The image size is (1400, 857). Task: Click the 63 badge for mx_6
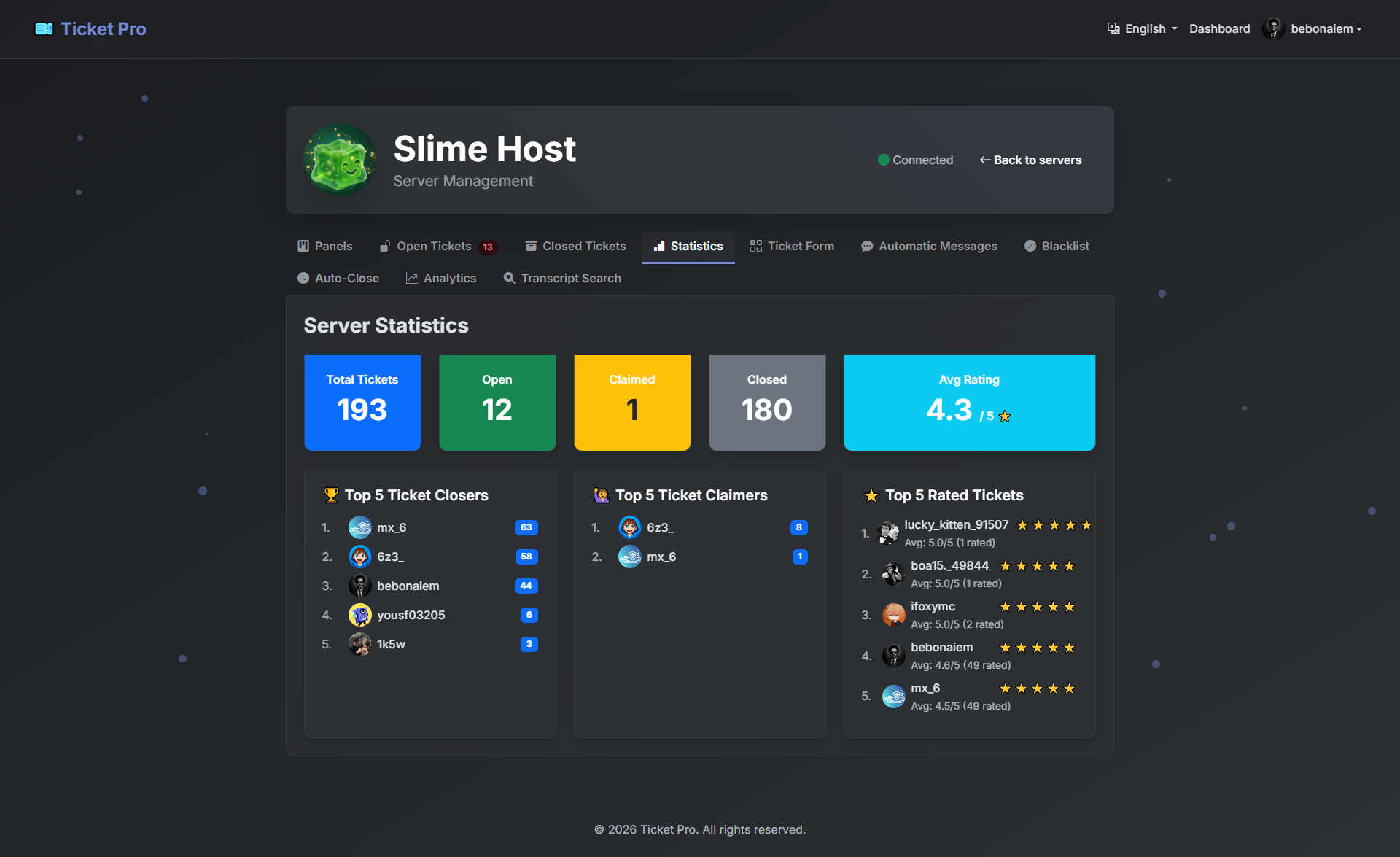click(x=526, y=527)
